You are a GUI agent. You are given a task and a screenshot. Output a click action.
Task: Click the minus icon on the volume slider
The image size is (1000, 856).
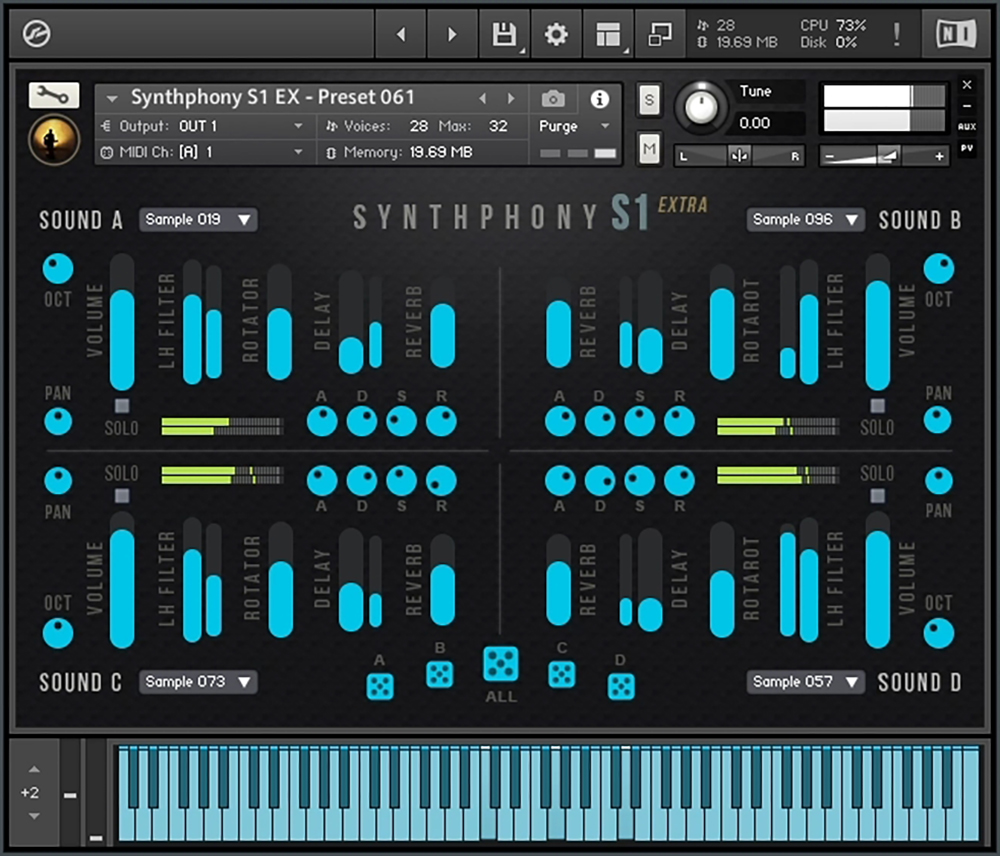[830, 156]
